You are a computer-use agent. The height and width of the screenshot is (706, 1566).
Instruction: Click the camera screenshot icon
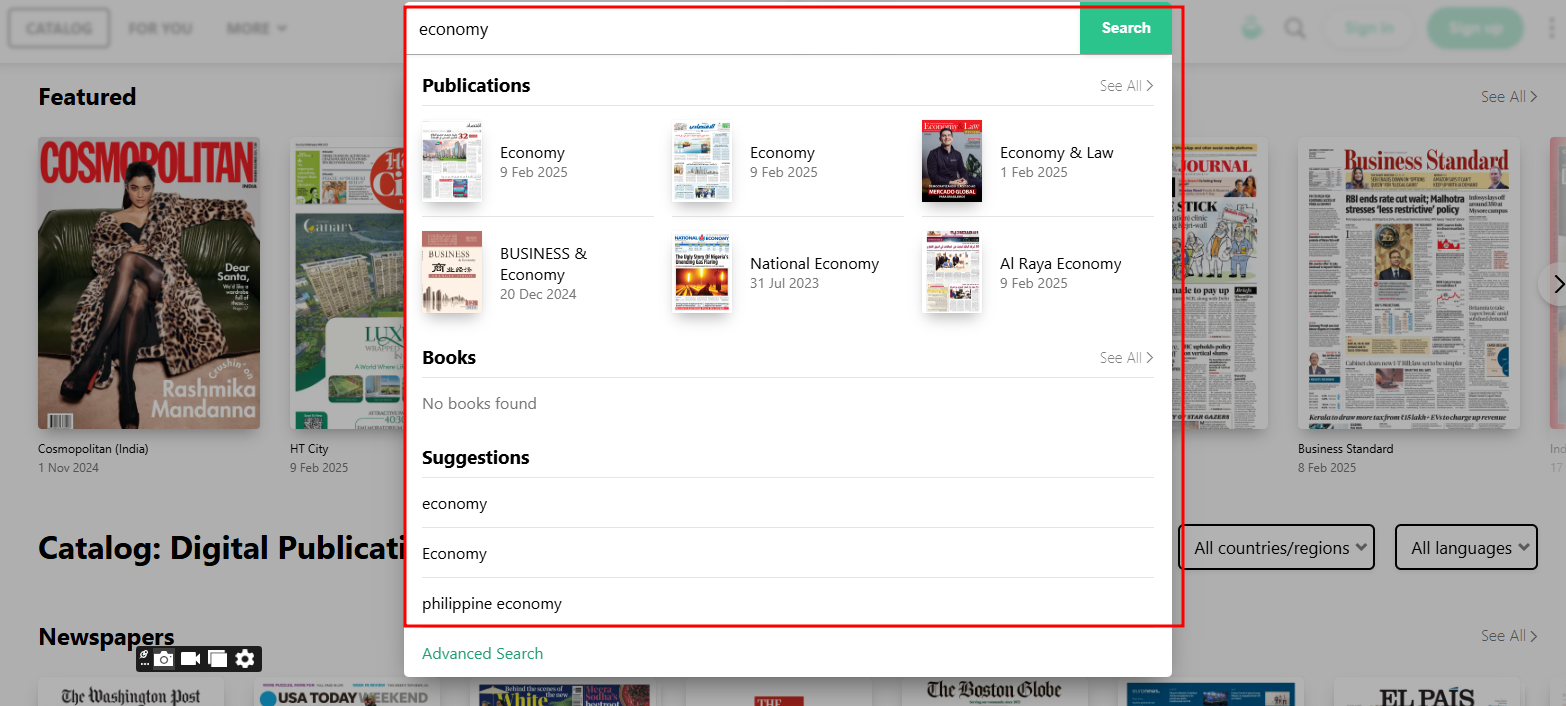tap(164, 658)
